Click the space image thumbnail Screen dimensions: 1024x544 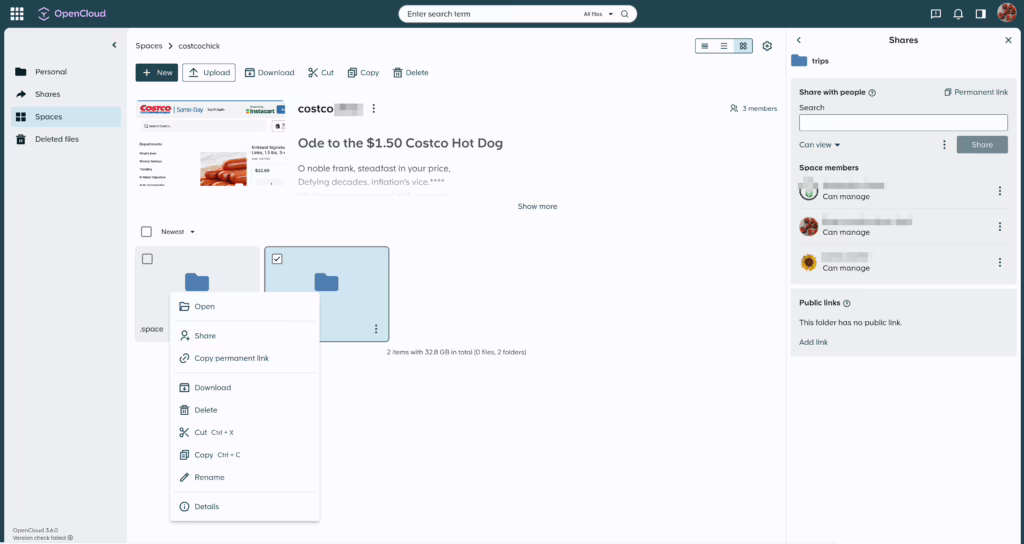tap(210, 144)
